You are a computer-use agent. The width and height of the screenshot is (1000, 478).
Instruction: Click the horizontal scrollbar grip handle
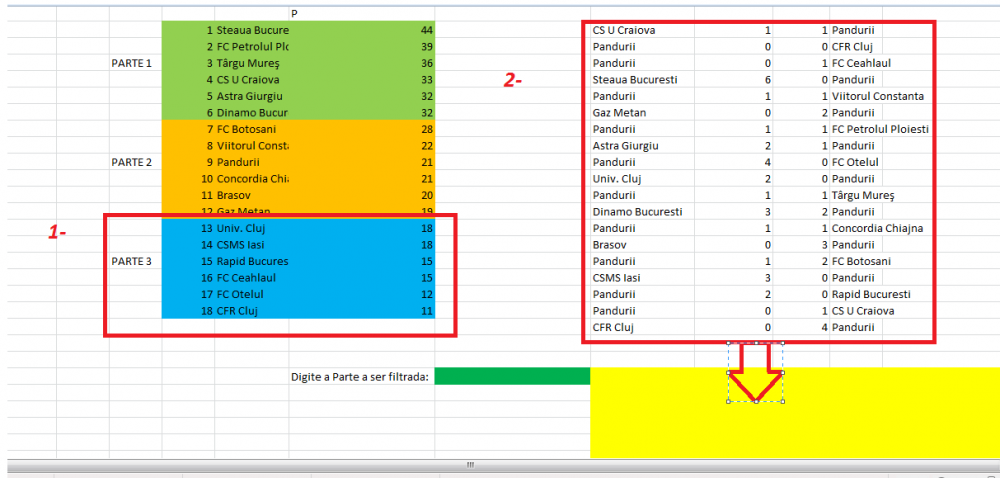pos(471,466)
